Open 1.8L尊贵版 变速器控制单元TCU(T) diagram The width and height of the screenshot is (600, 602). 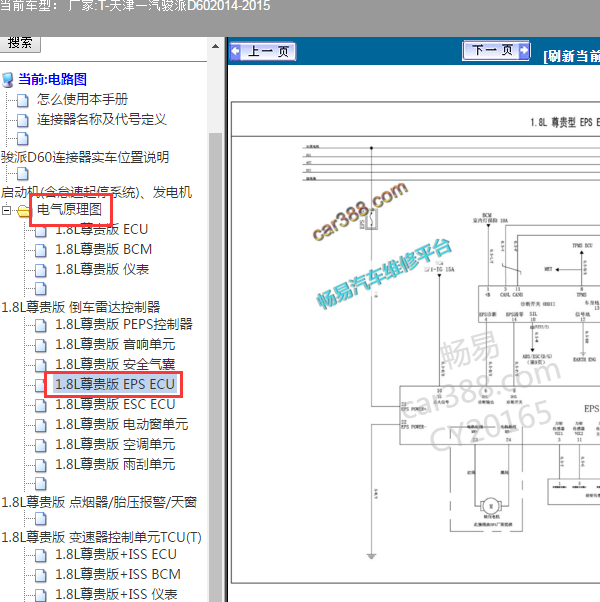pos(101,537)
